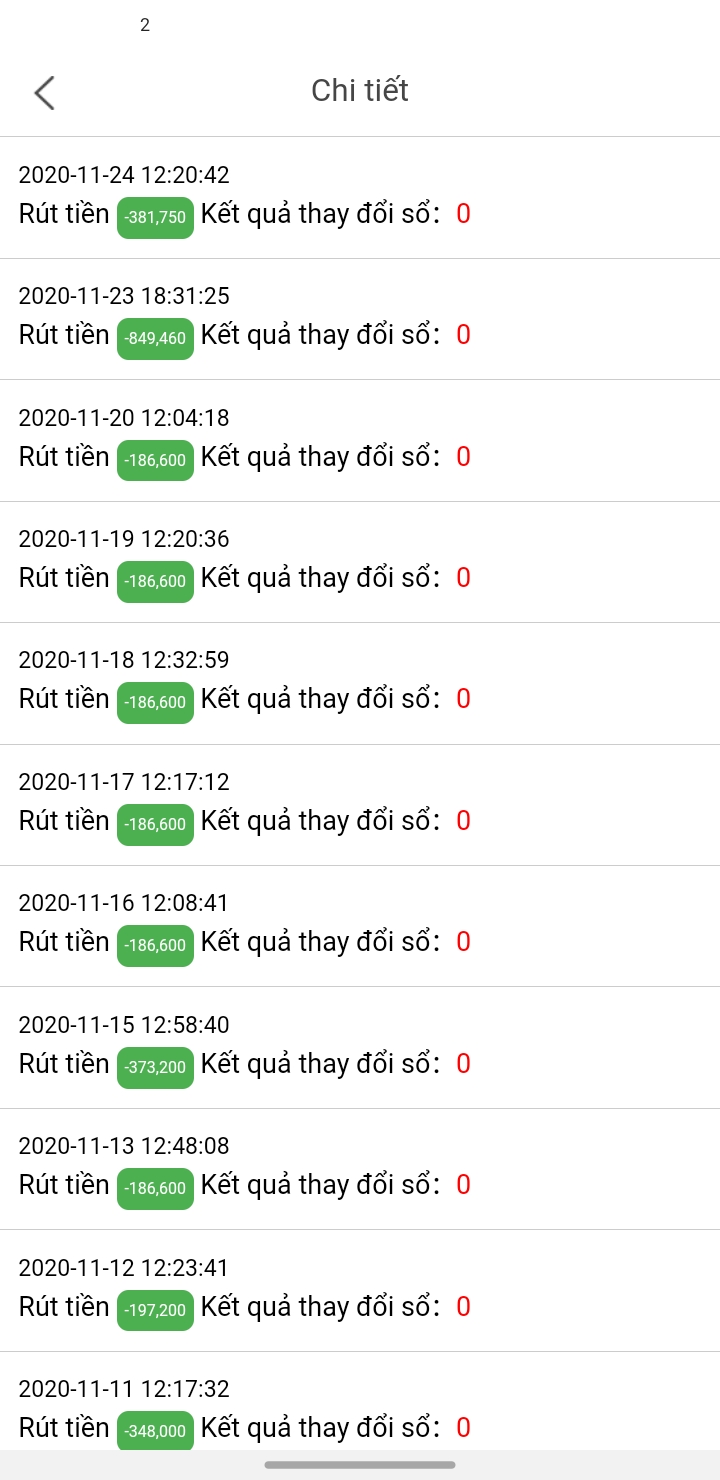Screen dimensions: 720x1480
Task: Tap the 2020-11-11 12:17:32 timestamp
Action: tap(124, 1389)
